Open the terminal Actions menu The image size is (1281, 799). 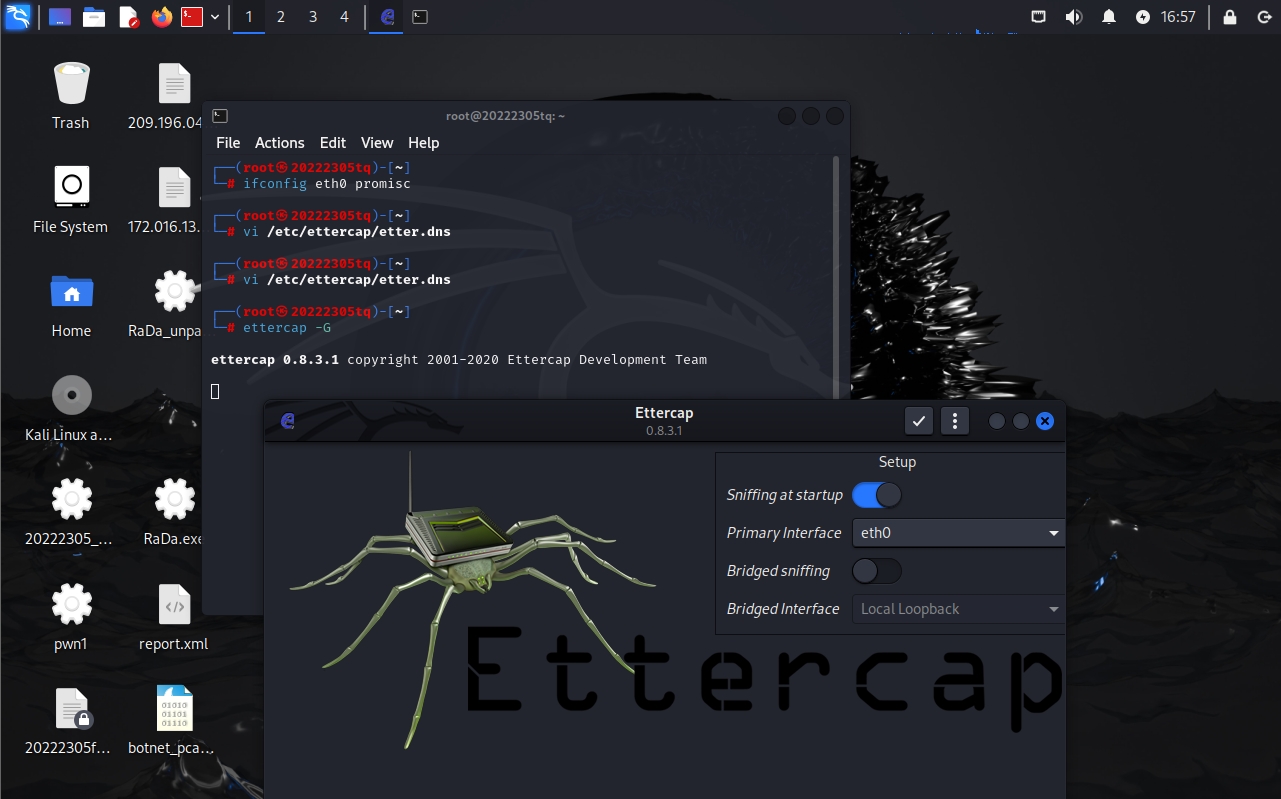[x=279, y=143]
